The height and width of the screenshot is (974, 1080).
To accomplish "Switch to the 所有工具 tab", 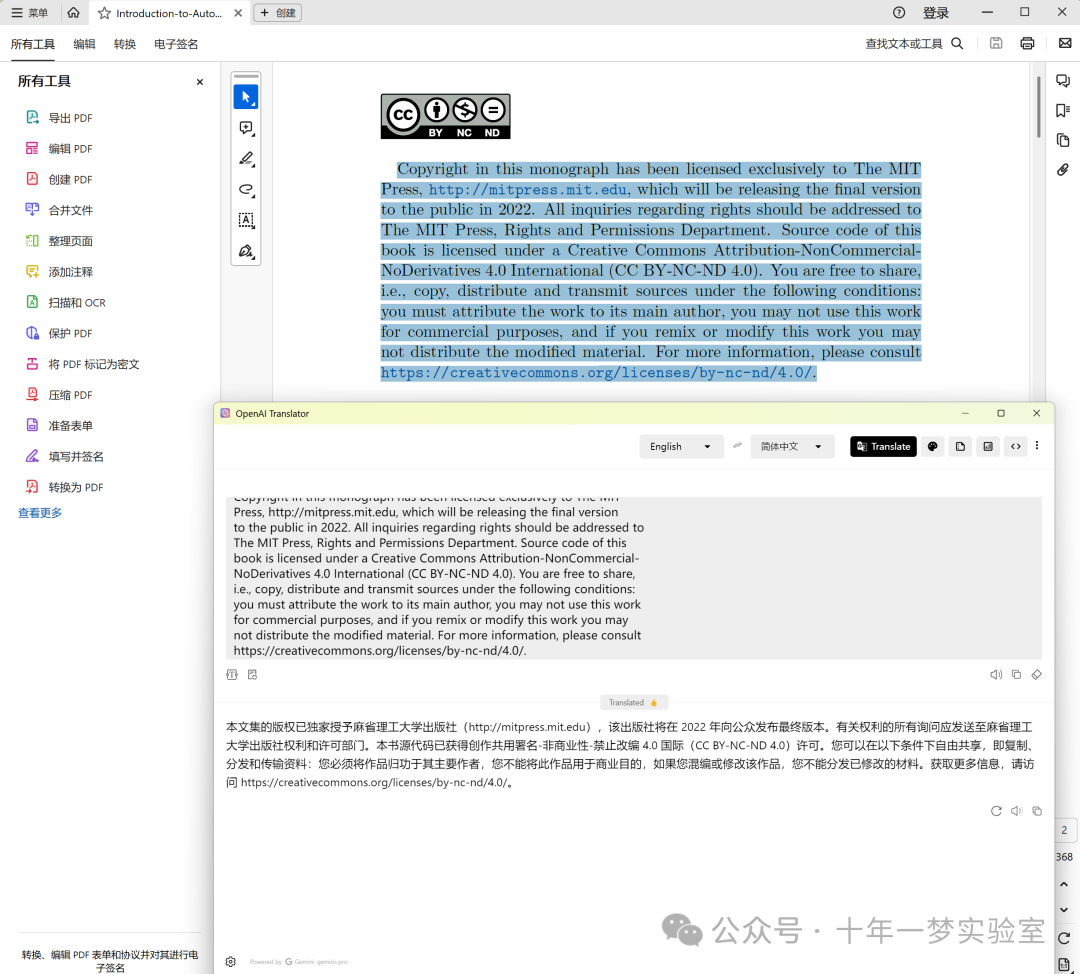I will pos(32,44).
